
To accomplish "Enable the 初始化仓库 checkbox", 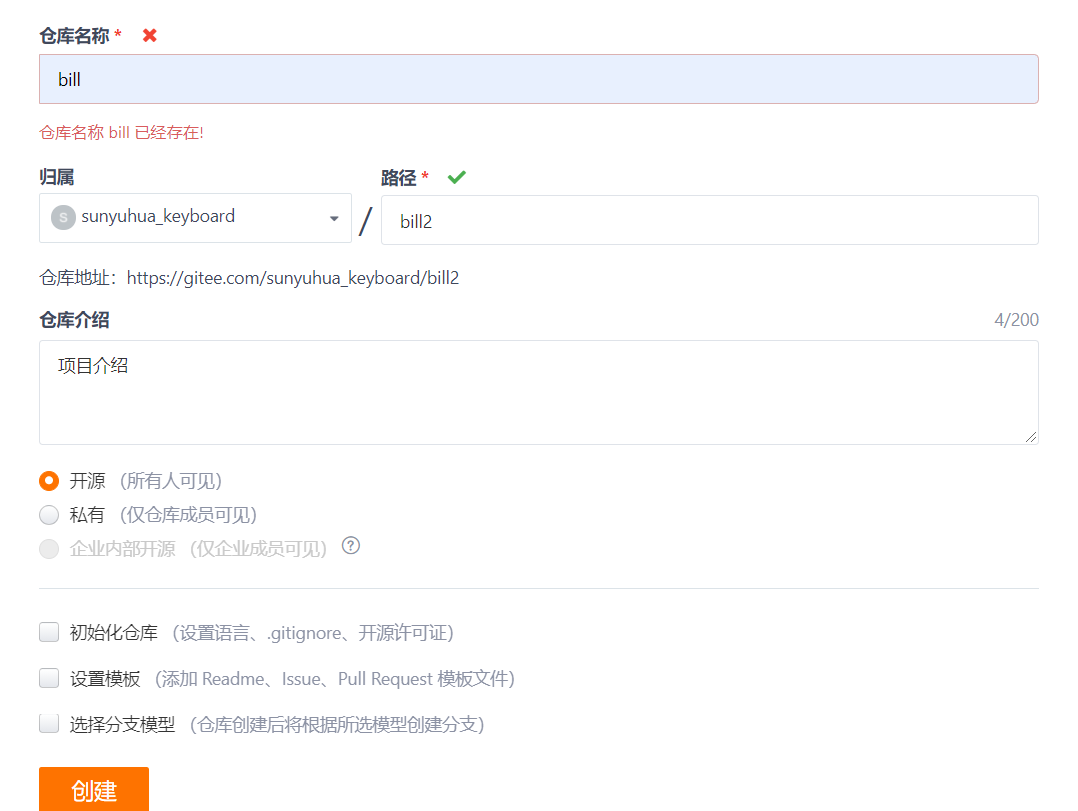I will click(48, 631).
